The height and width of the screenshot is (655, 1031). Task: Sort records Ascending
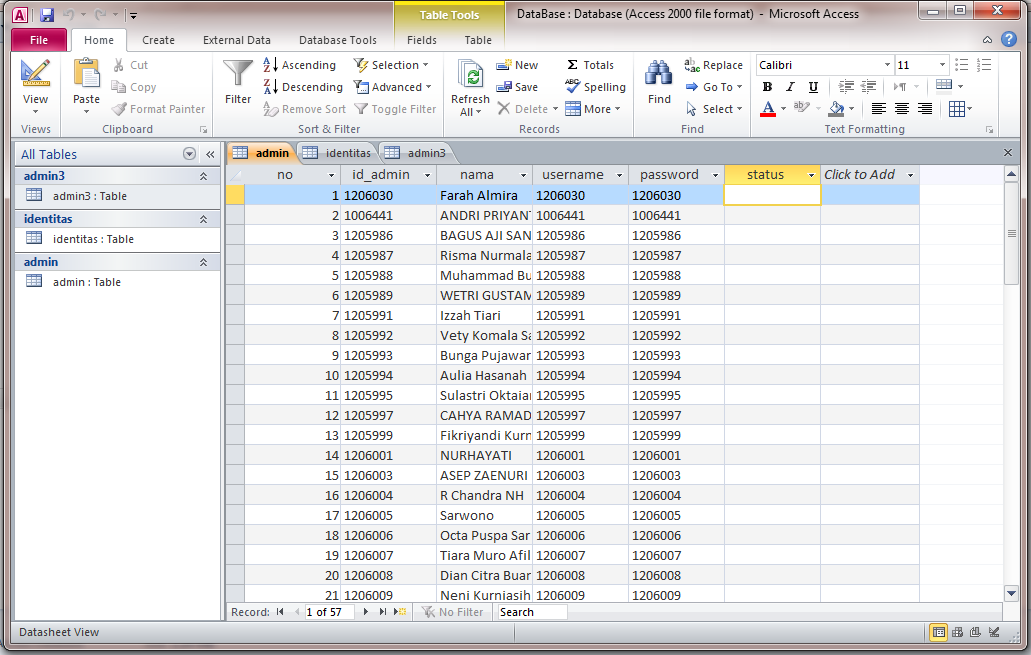coord(300,65)
